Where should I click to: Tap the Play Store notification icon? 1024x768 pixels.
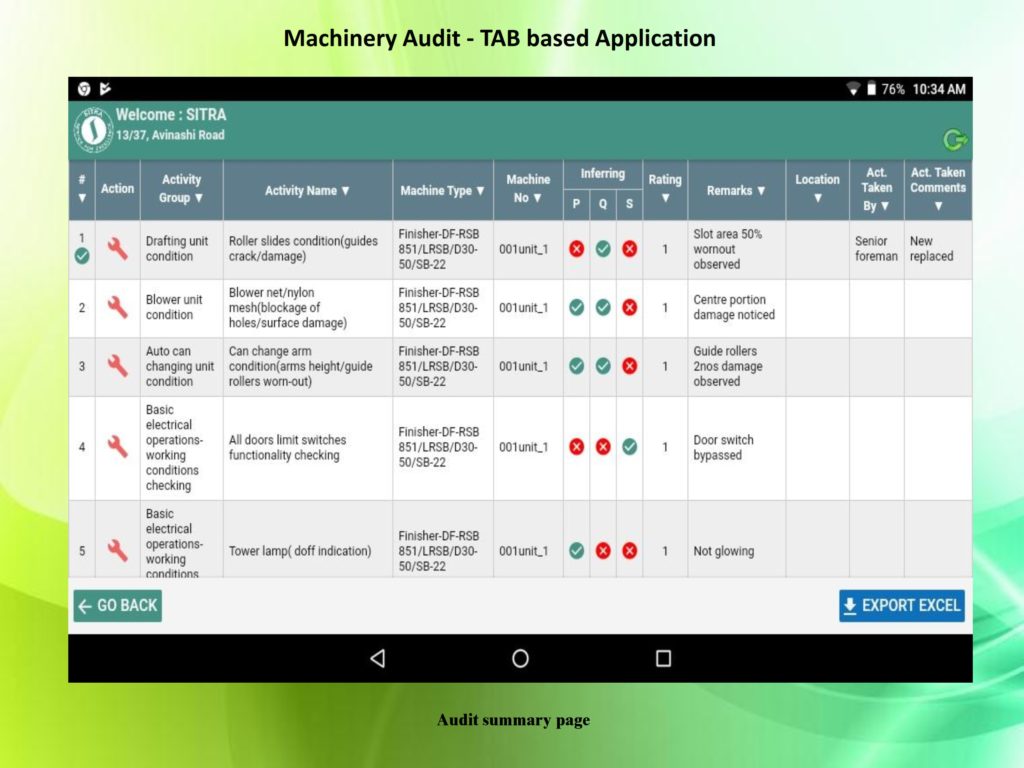click(105, 89)
